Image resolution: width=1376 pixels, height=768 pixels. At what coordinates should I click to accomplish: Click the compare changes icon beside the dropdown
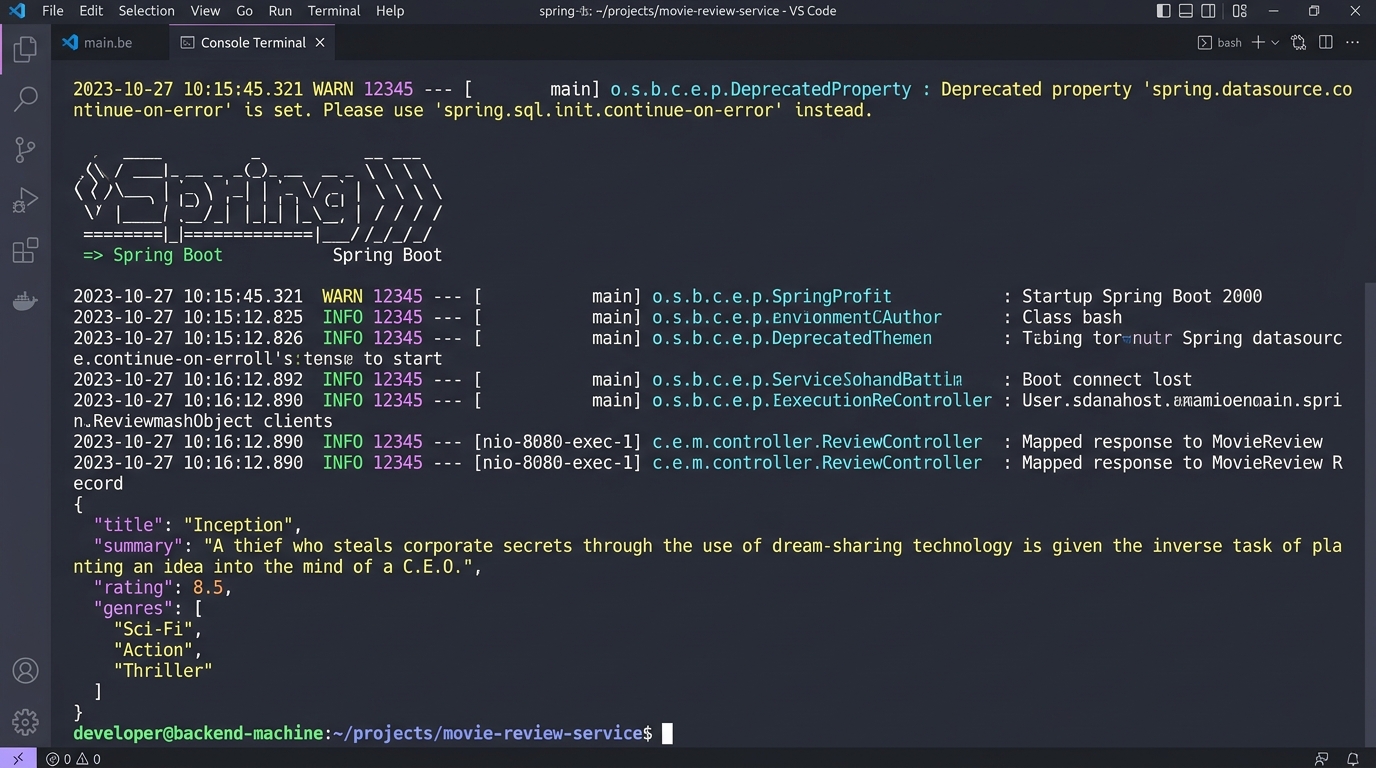(x=1298, y=42)
